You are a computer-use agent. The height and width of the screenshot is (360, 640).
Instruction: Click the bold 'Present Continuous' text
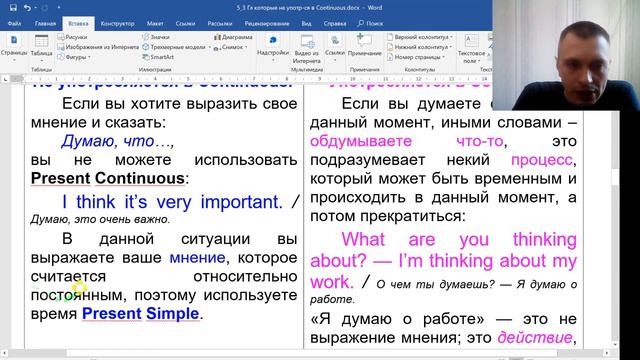[x=108, y=179]
